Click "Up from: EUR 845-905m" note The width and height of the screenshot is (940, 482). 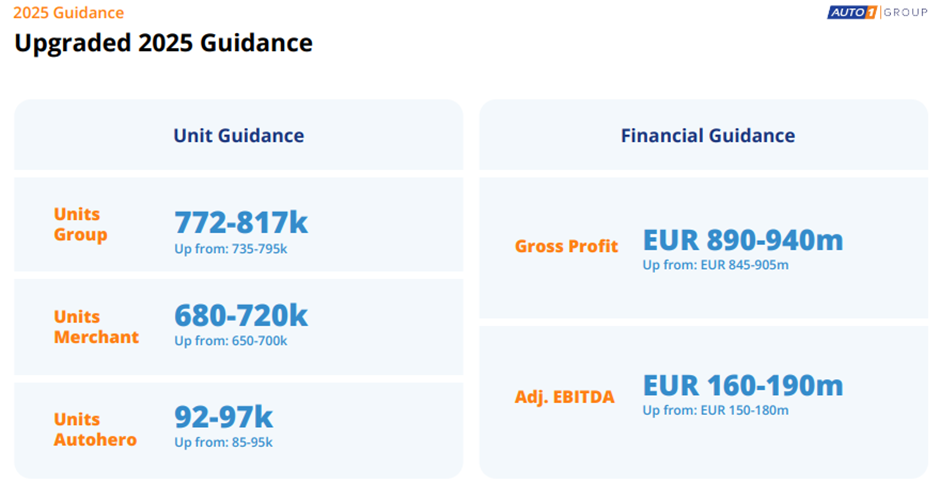[x=715, y=265]
